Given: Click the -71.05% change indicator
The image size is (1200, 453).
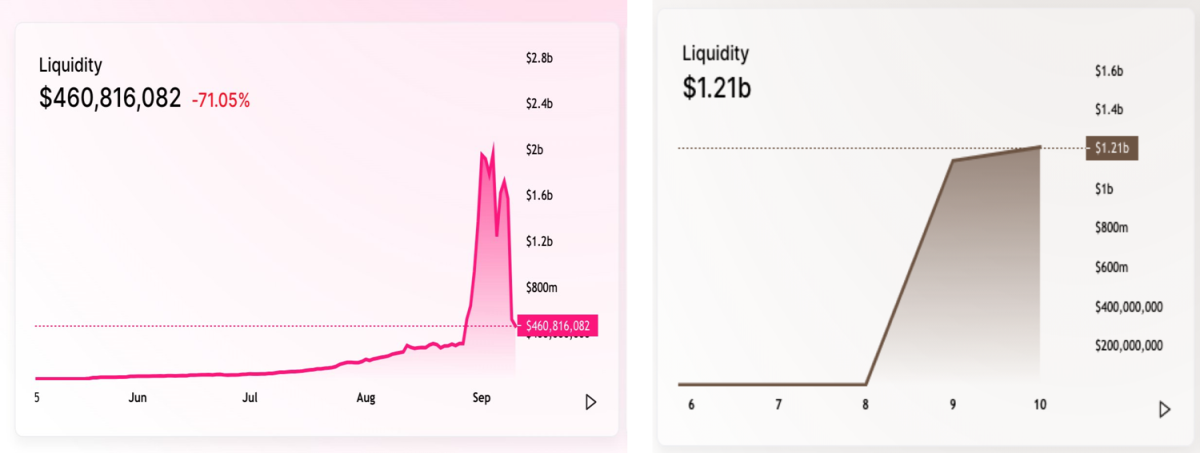Looking at the screenshot, I should click(x=221, y=100).
